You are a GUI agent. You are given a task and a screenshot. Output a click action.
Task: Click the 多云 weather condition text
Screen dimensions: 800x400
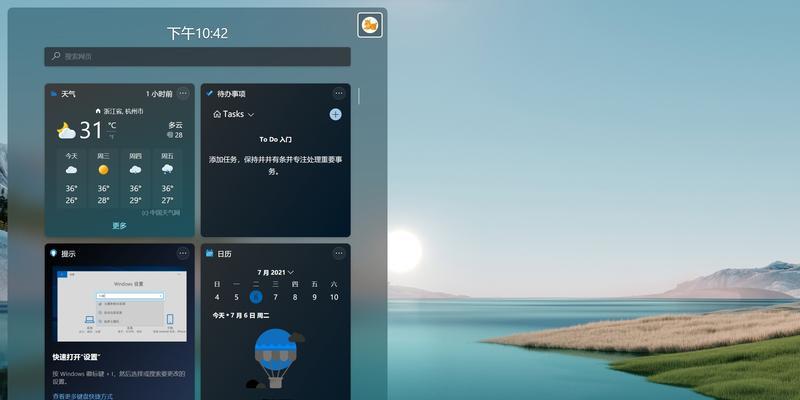tap(176, 125)
